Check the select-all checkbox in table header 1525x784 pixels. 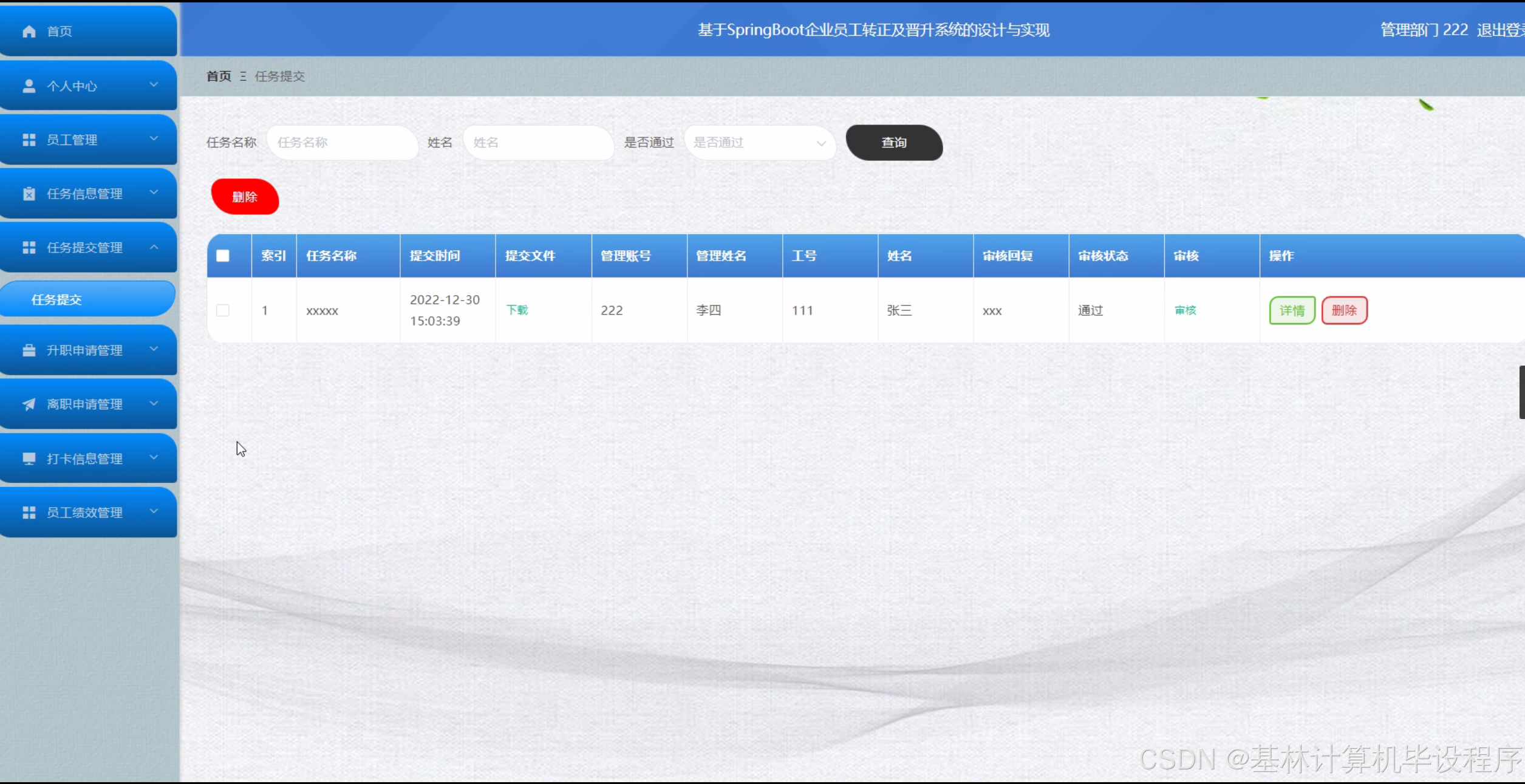pos(223,256)
